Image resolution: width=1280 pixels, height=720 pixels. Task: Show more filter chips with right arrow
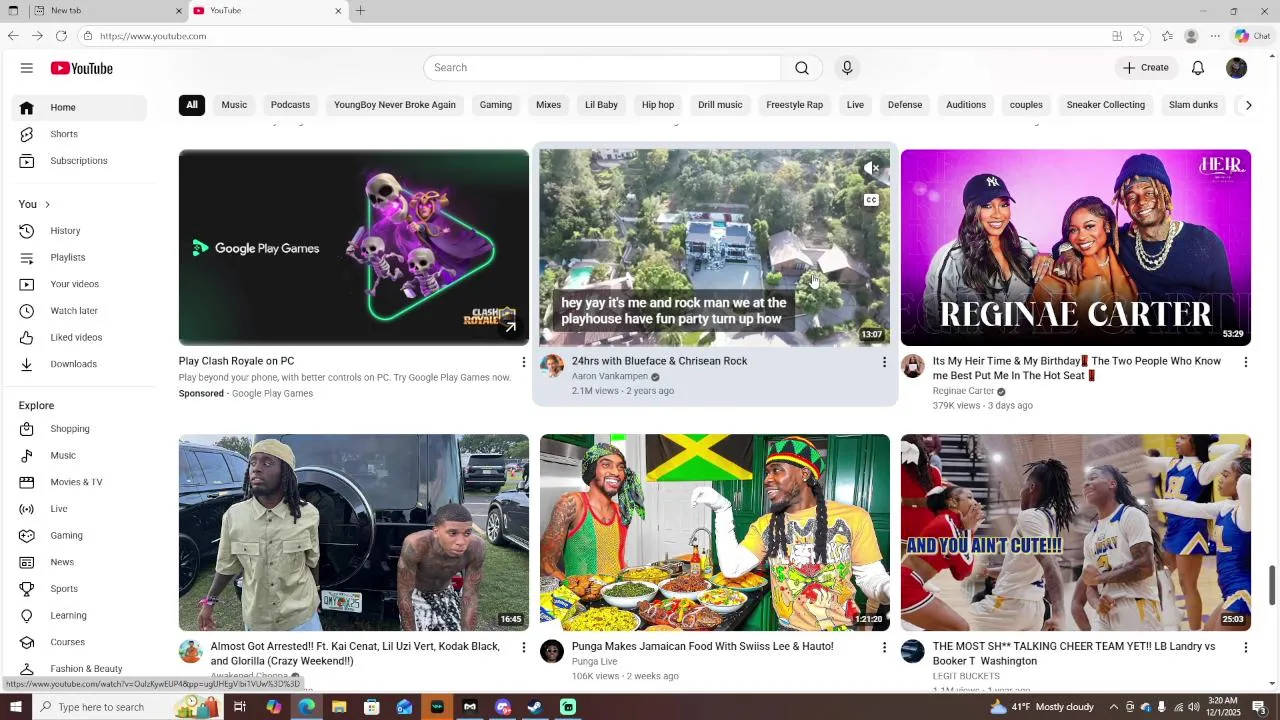tap(1248, 105)
